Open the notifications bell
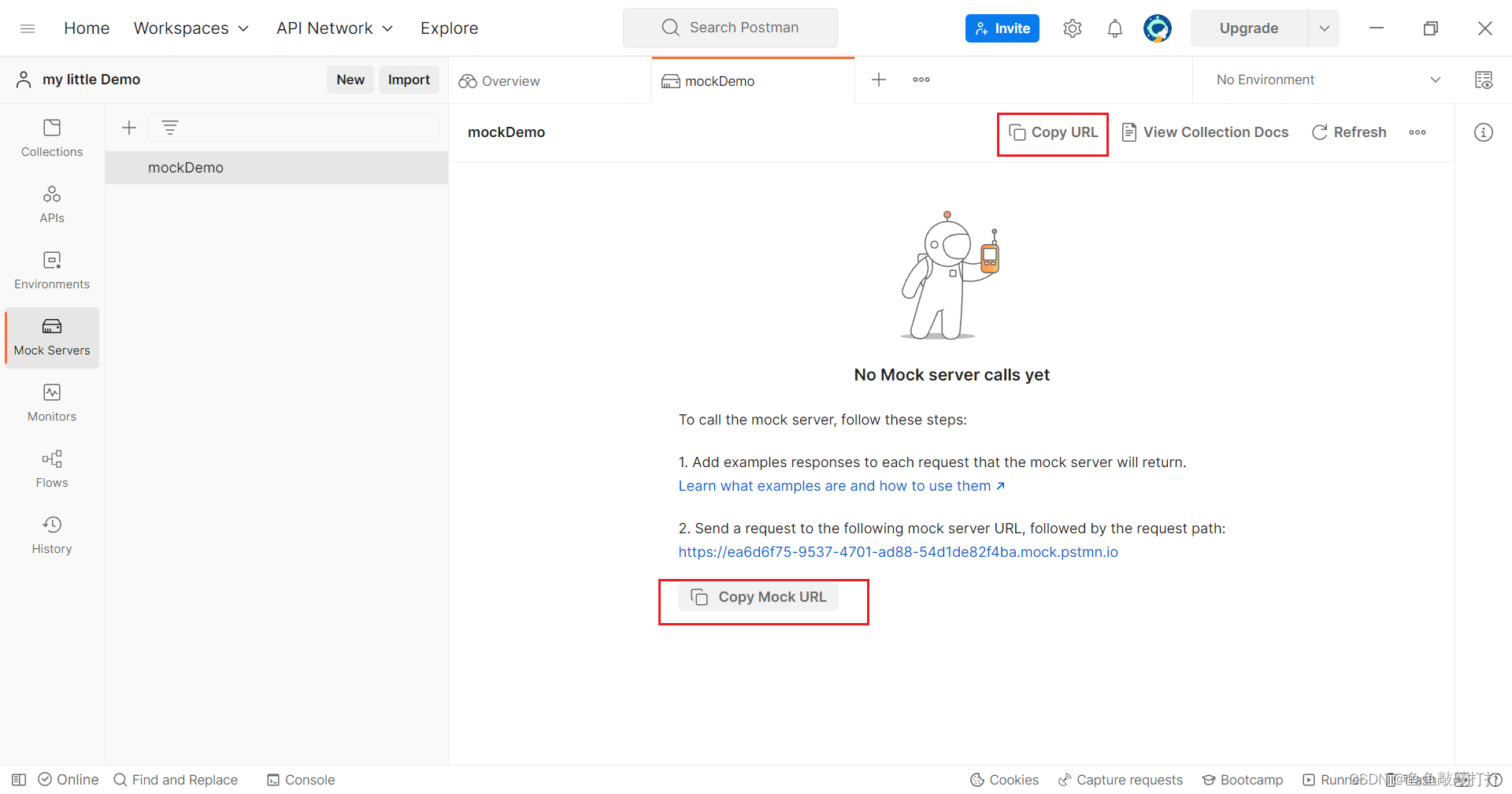The height and width of the screenshot is (794, 1512). 1114,28
